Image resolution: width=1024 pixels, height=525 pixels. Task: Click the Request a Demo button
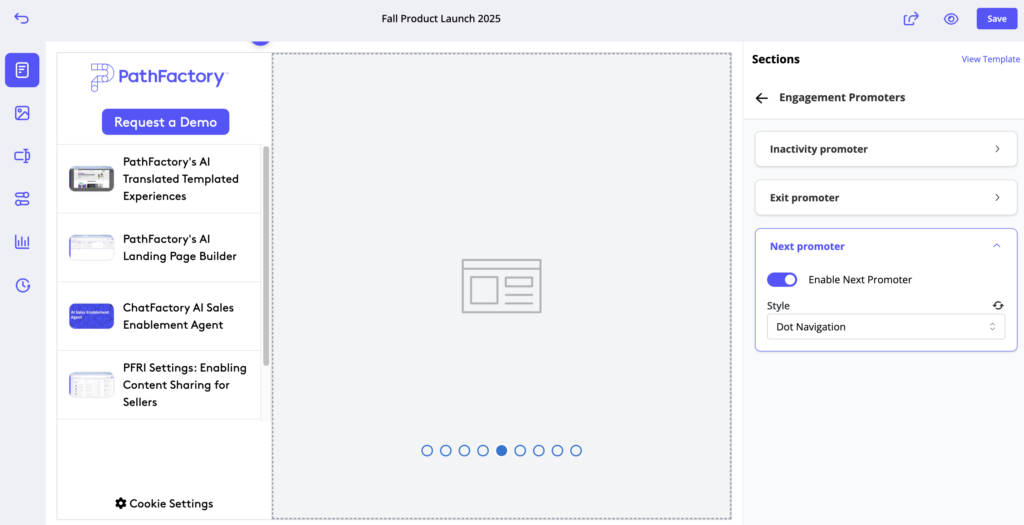(166, 122)
